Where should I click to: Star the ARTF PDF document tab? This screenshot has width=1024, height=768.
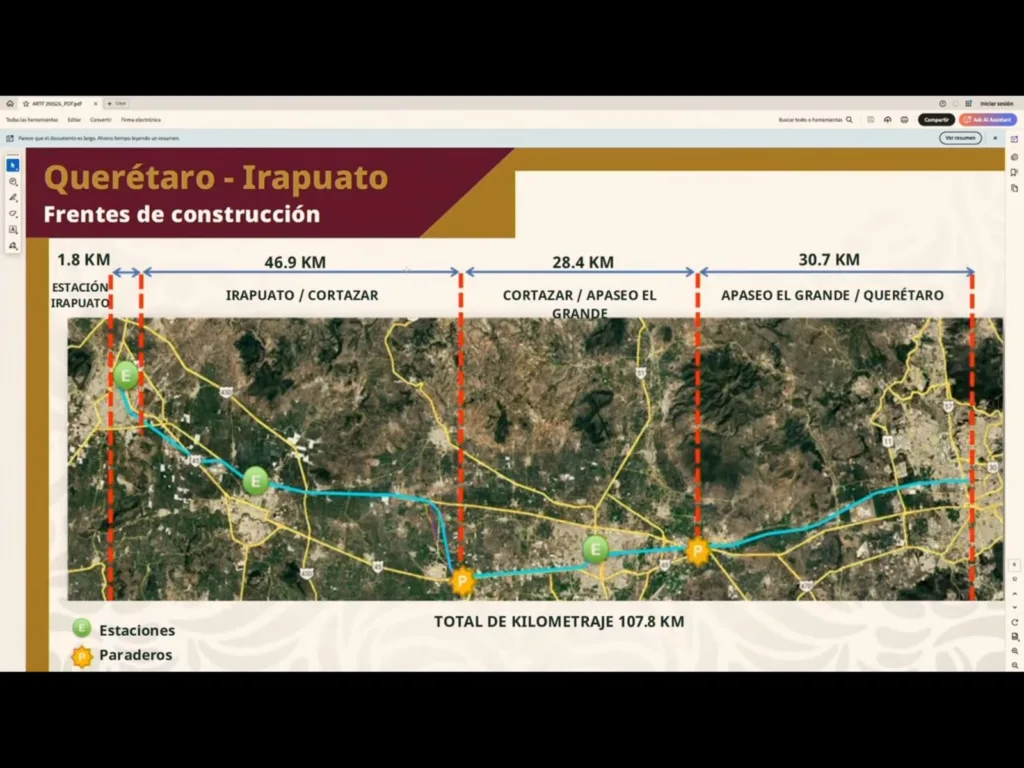point(26,103)
